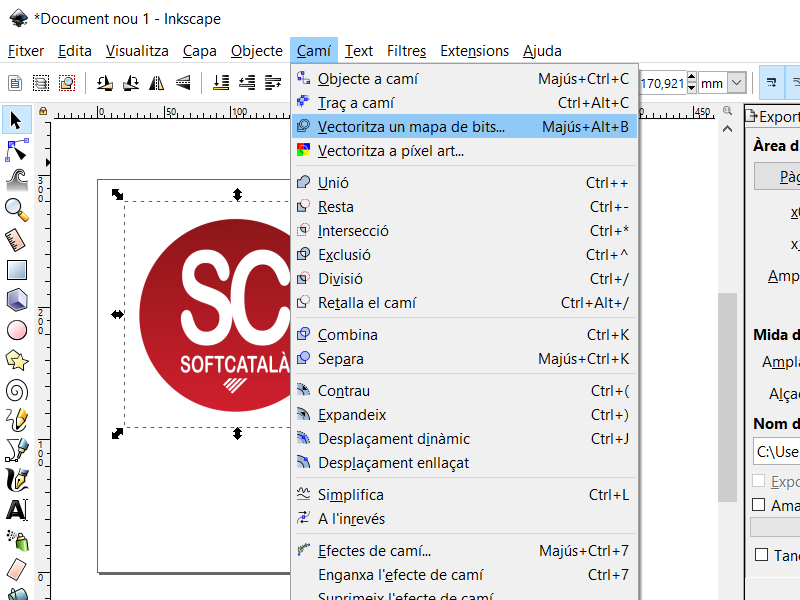Open the Extensions menu

474,51
